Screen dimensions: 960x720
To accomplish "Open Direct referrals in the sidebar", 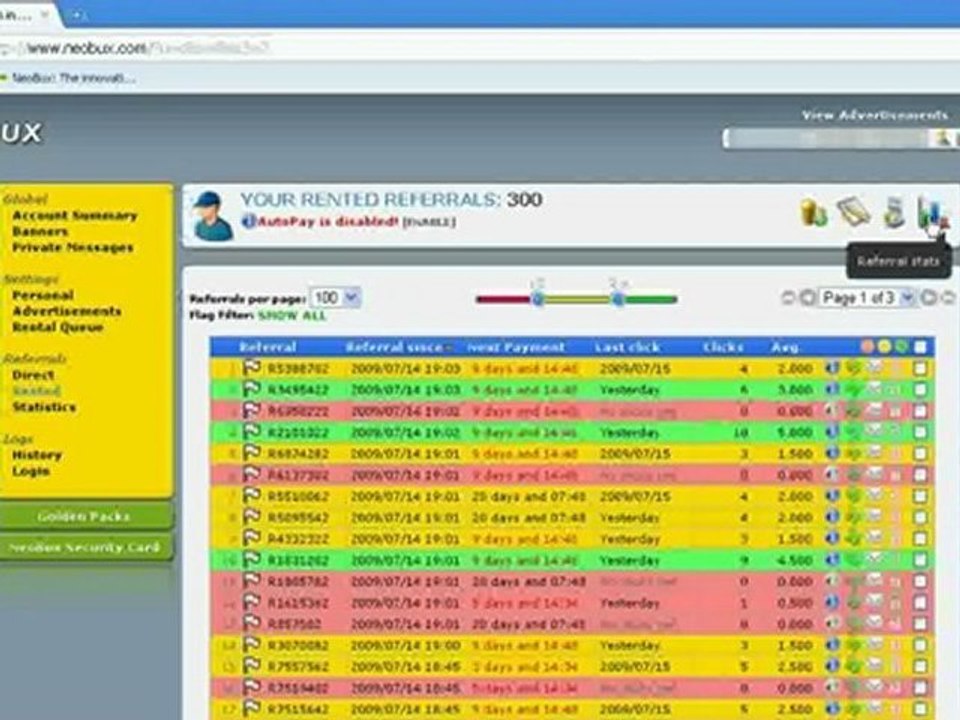I will coord(33,375).
